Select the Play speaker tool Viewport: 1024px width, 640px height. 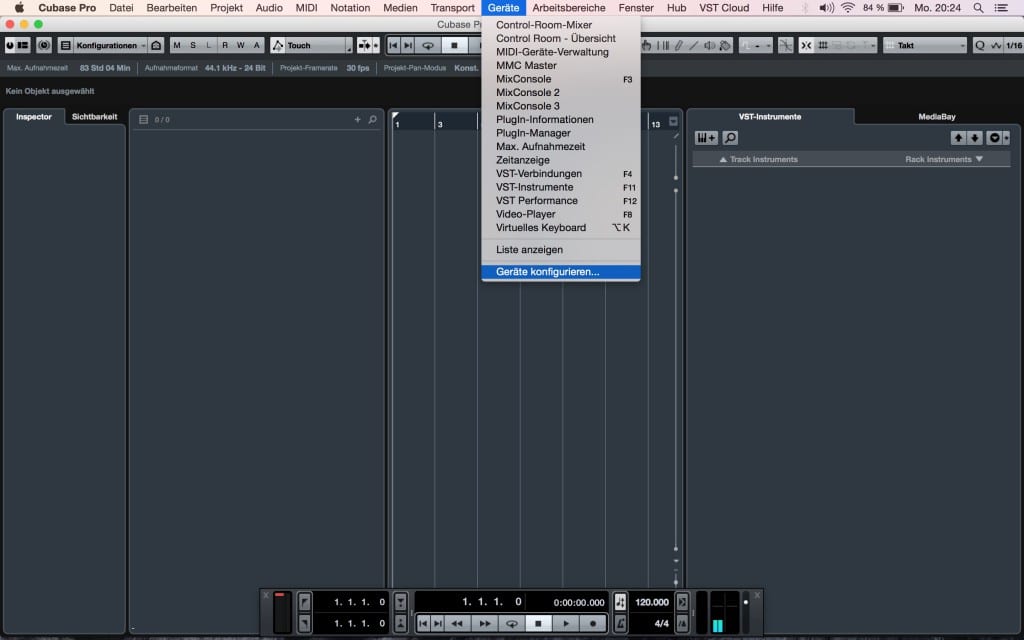[x=709, y=46]
